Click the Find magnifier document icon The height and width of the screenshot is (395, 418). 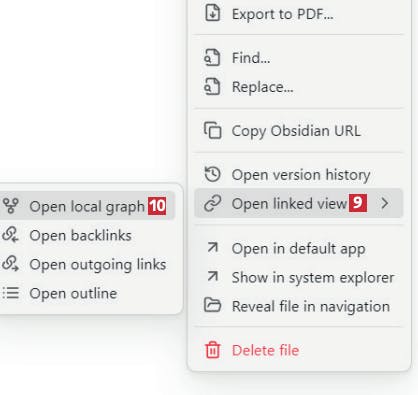(212, 58)
